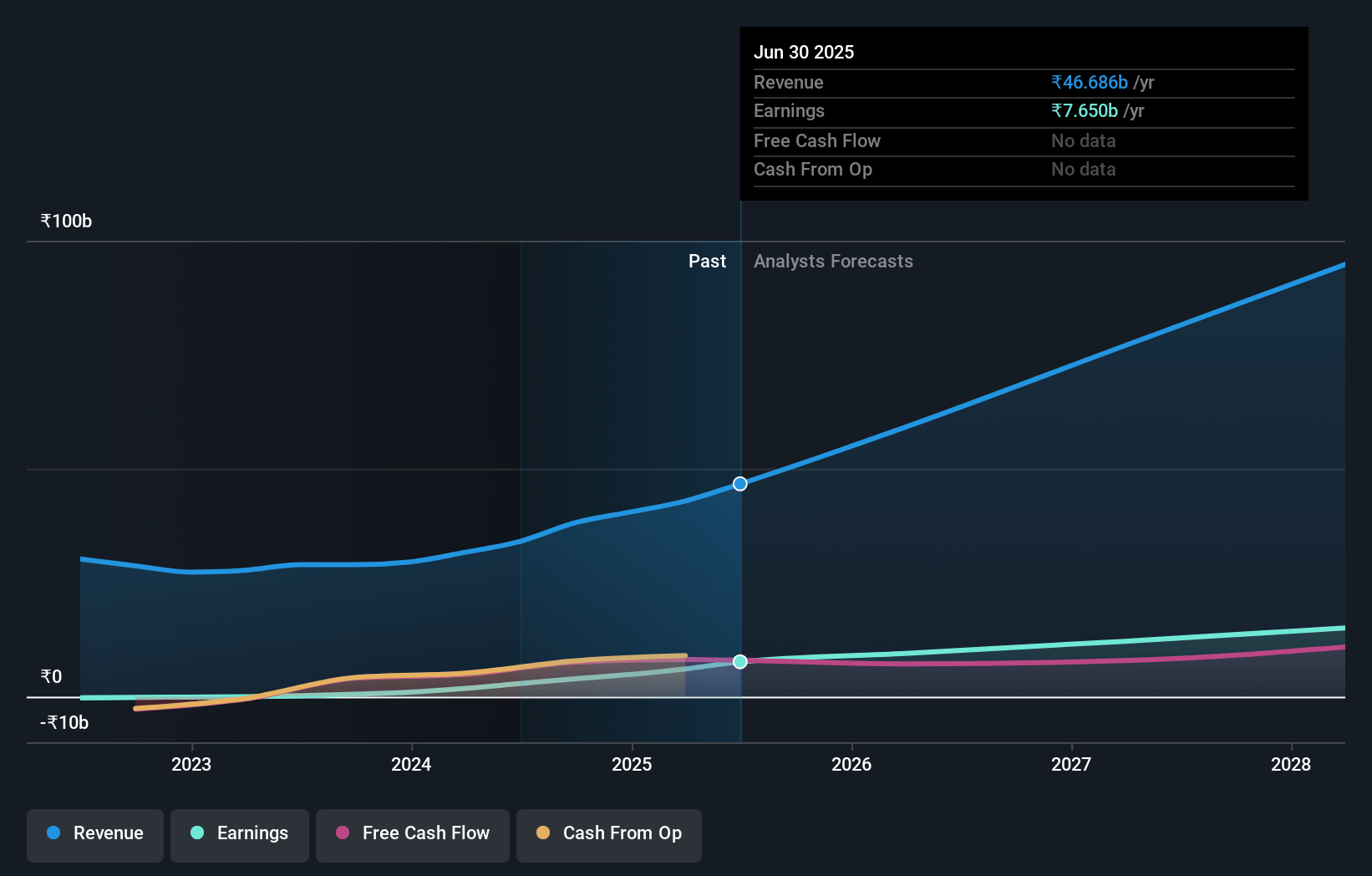The image size is (1372, 876).
Task: Click the -₹10b y-axis label
Action: (x=64, y=723)
